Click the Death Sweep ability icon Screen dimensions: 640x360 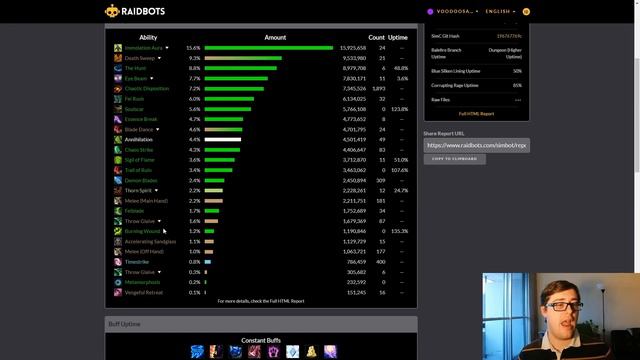coord(118,58)
